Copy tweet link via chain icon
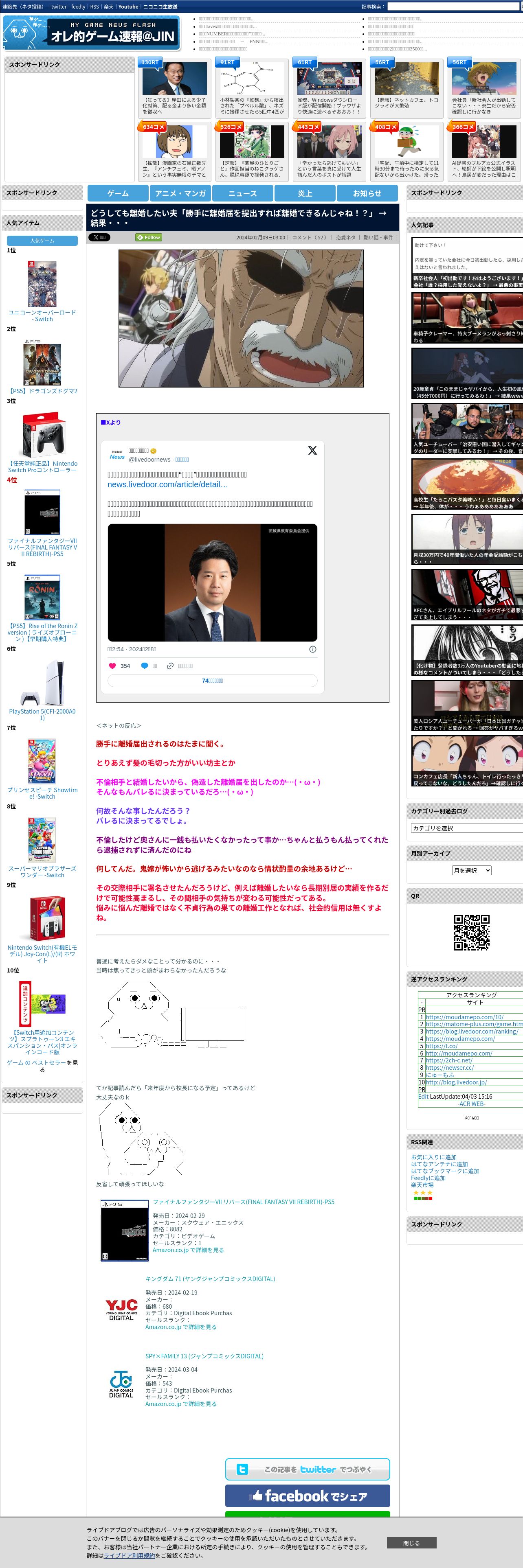 [x=171, y=666]
